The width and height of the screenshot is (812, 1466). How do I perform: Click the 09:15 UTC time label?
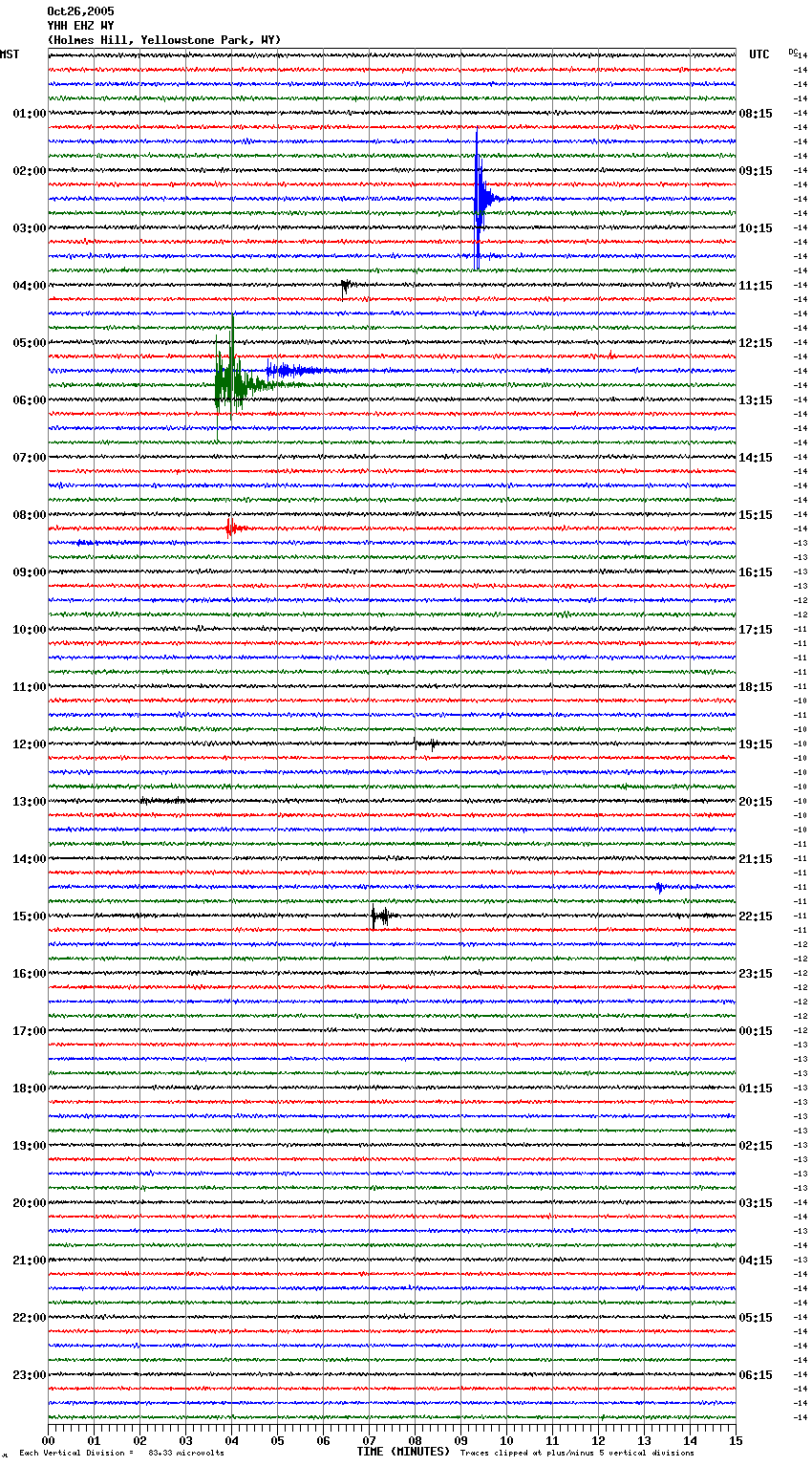tap(756, 171)
